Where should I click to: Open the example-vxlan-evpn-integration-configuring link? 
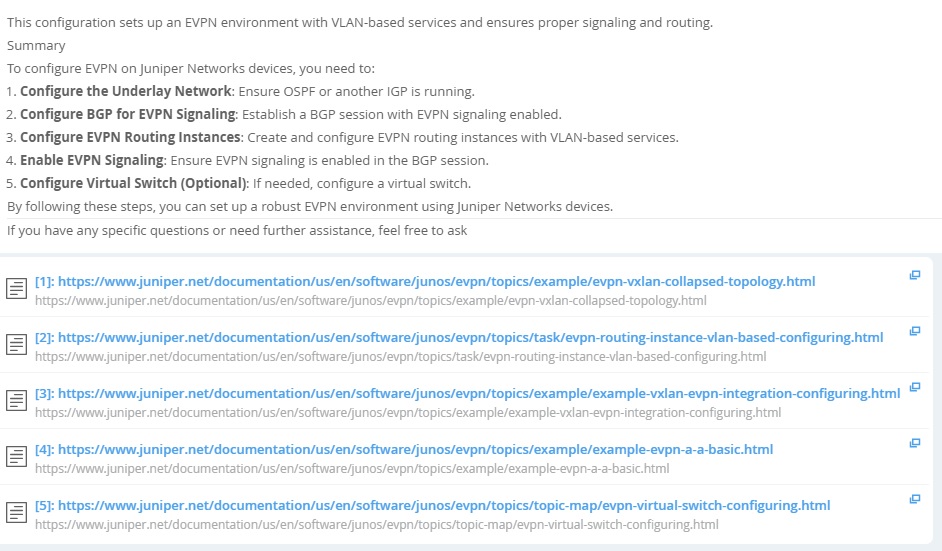[x=467, y=393]
